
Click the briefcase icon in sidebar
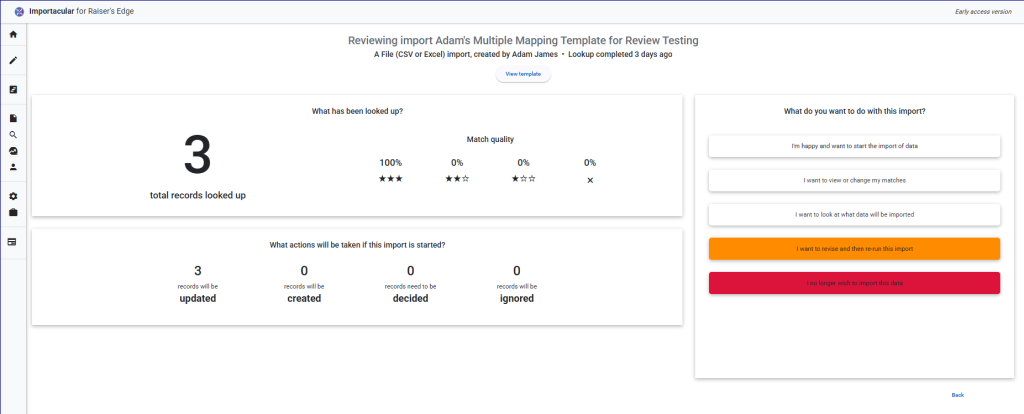(13, 212)
